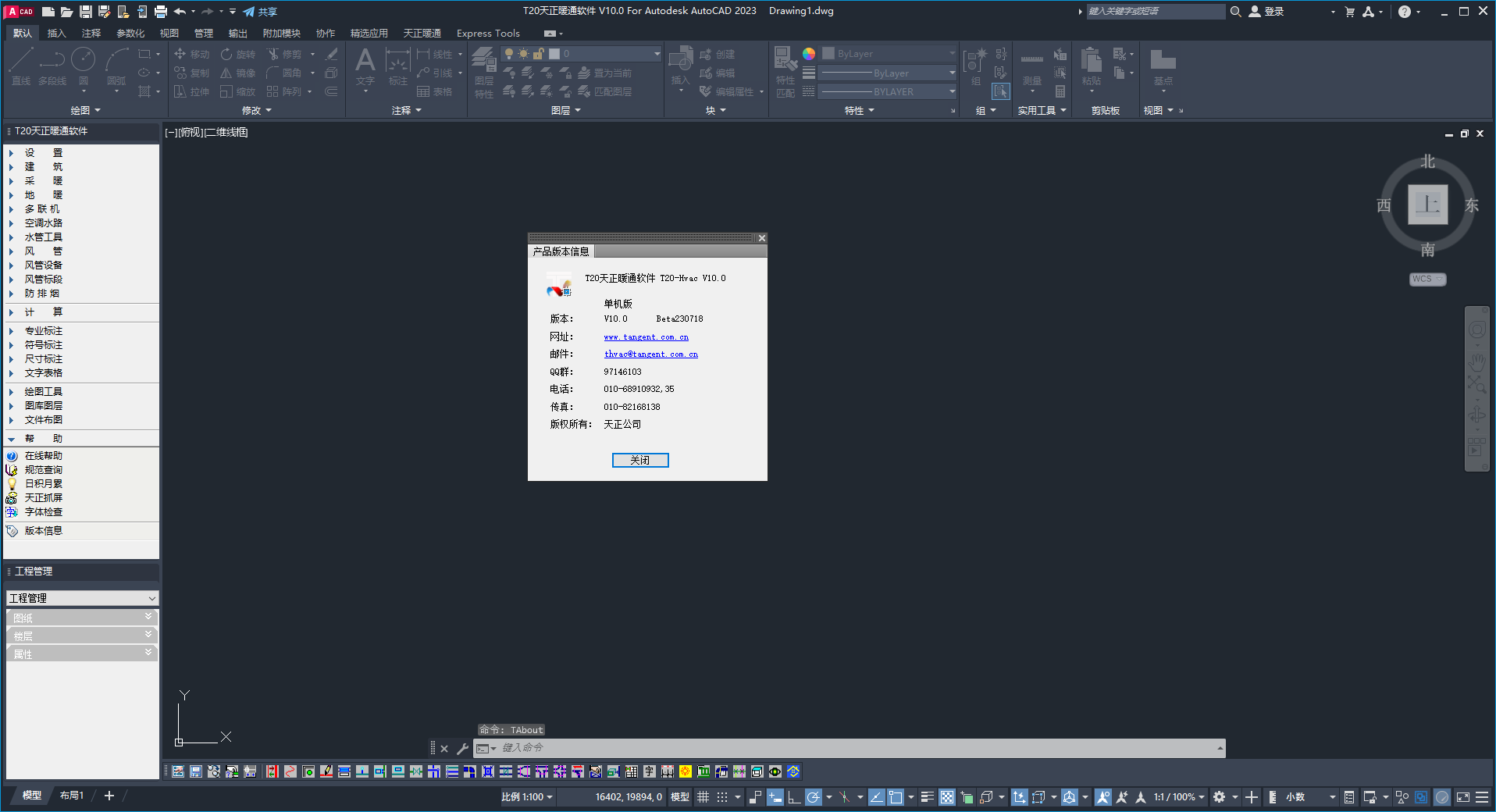Open the layer selection dropdown
Image resolution: width=1496 pixels, height=812 pixels.
tap(657, 54)
